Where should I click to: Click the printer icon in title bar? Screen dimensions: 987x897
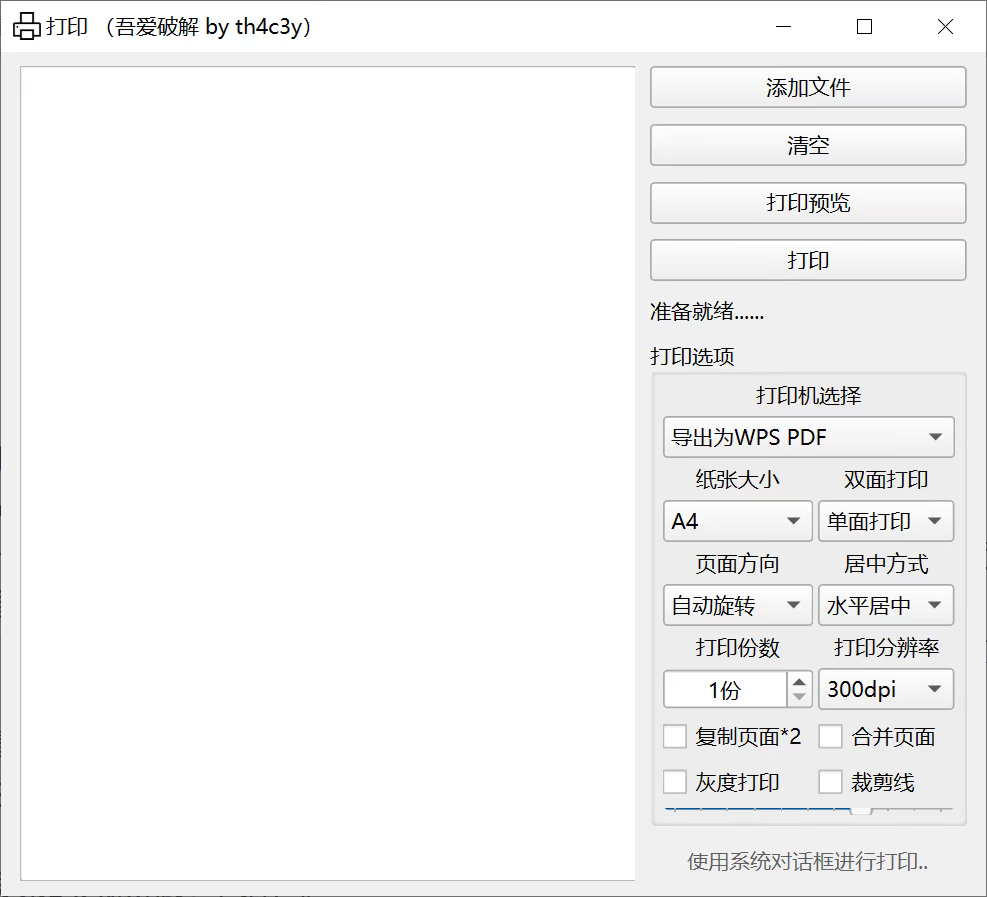tap(27, 27)
